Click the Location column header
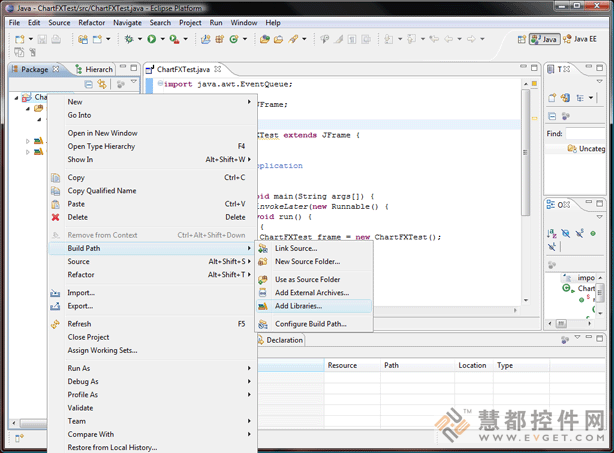The width and height of the screenshot is (614, 453). [x=473, y=365]
